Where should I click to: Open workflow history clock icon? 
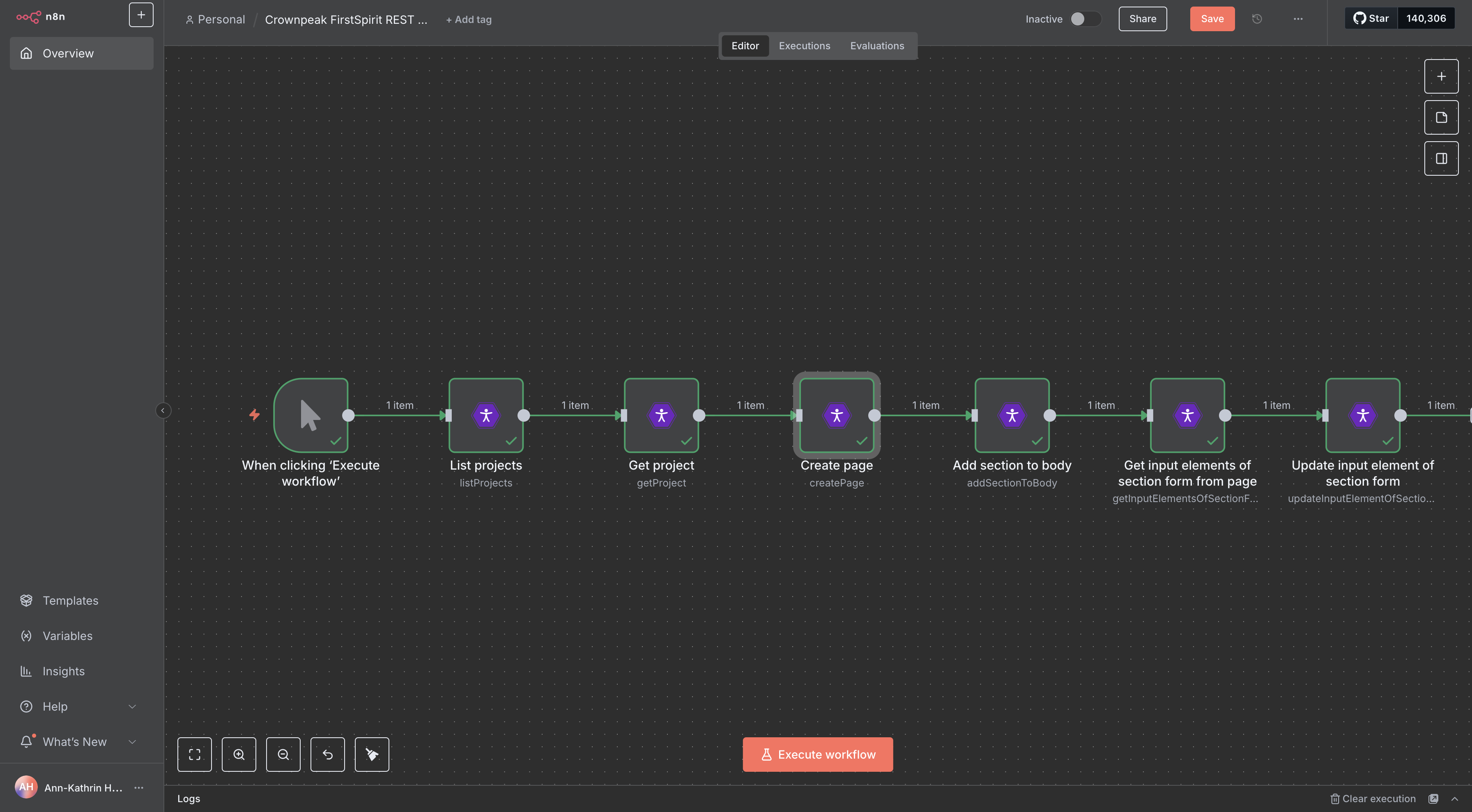click(x=1256, y=19)
